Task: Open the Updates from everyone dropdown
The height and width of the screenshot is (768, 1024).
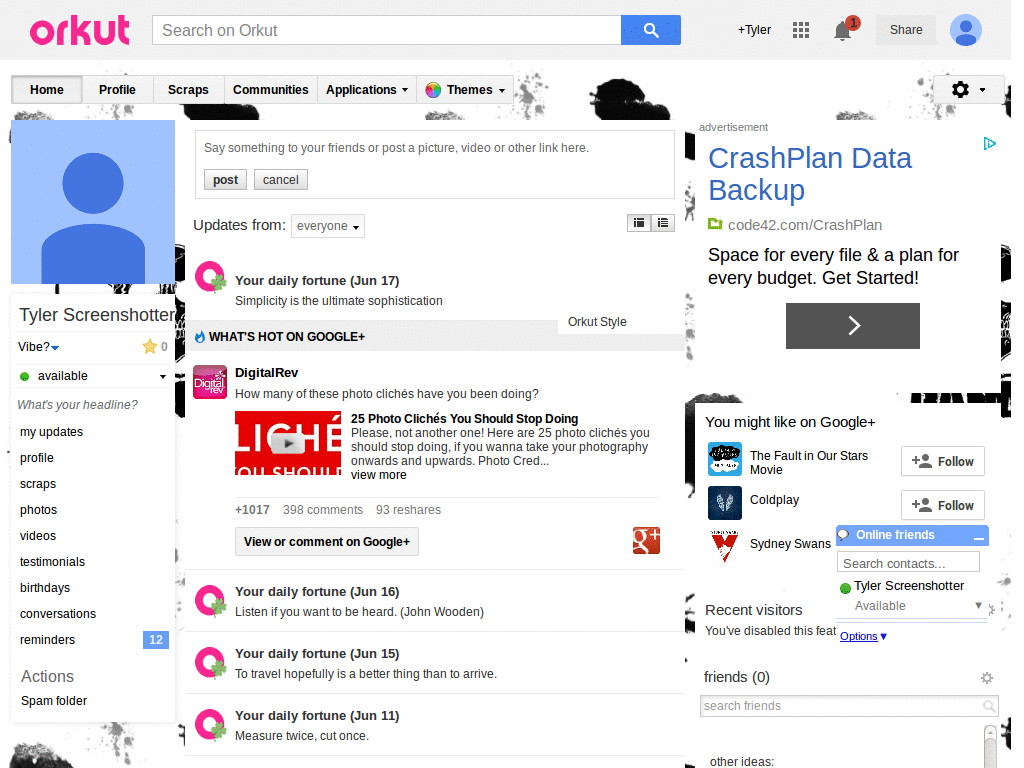Action: 328,226
